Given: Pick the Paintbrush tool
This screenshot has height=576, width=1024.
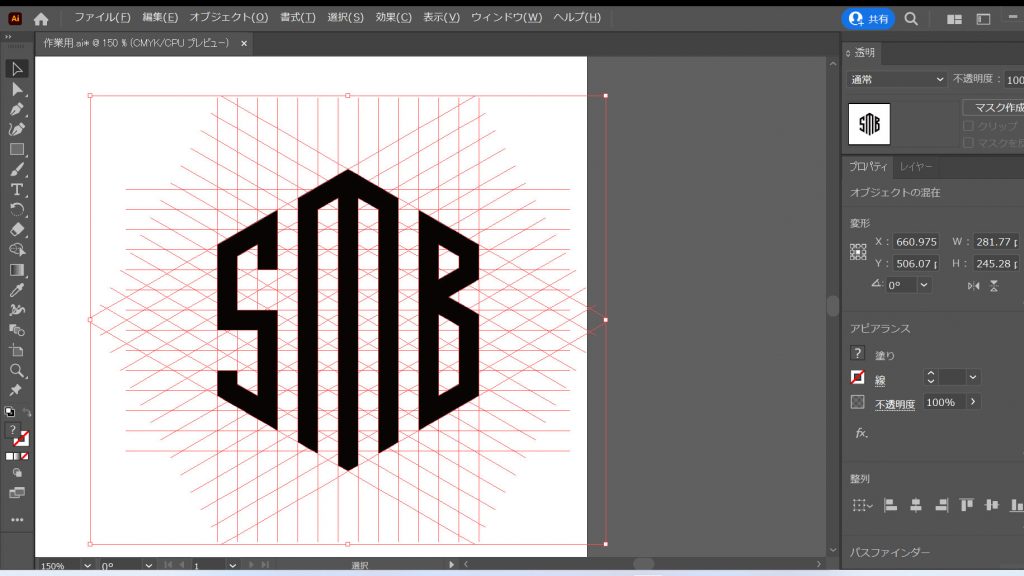Looking at the screenshot, I should click(x=17, y=170).
